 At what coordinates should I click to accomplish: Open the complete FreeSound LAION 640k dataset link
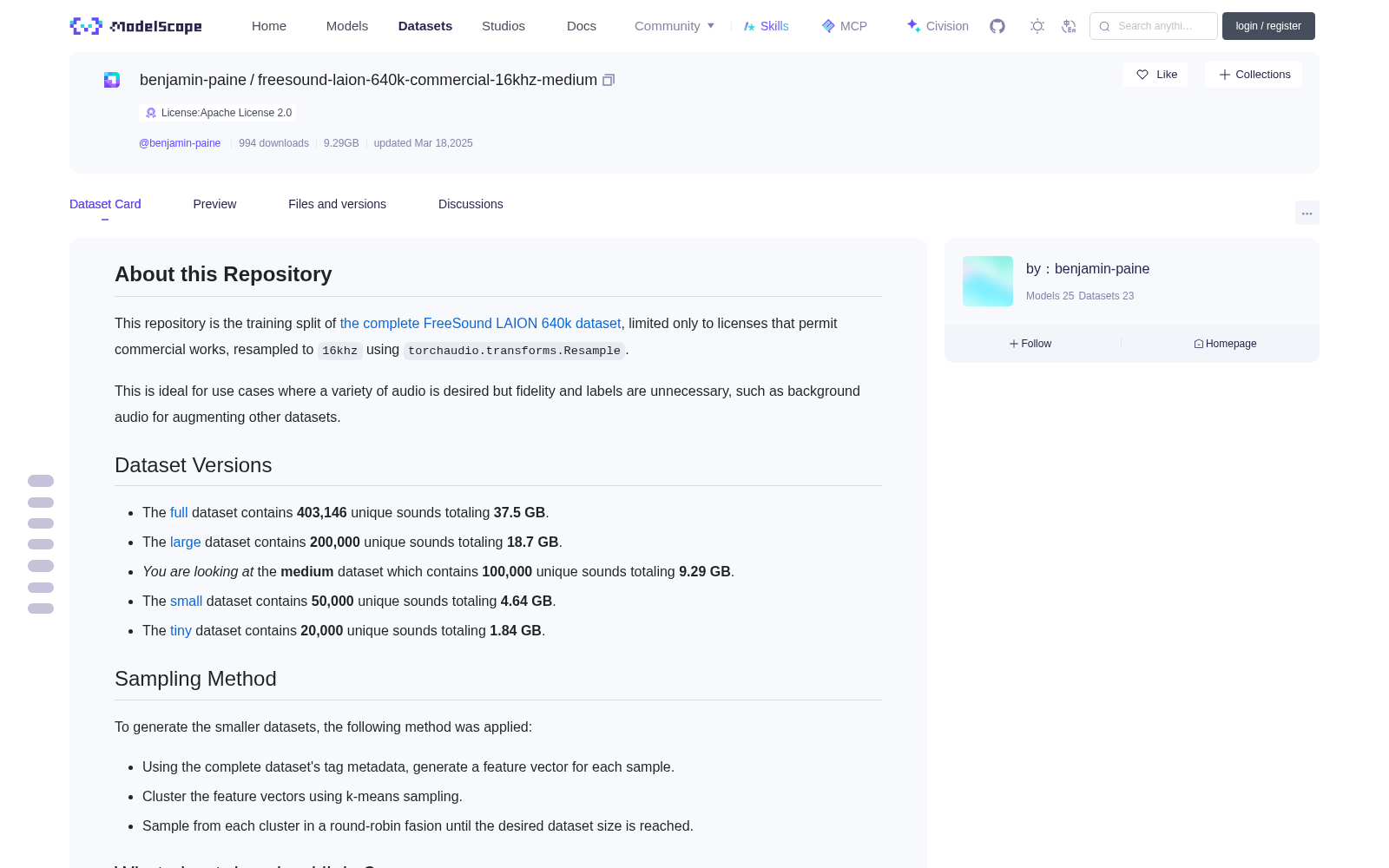(480, 323)
